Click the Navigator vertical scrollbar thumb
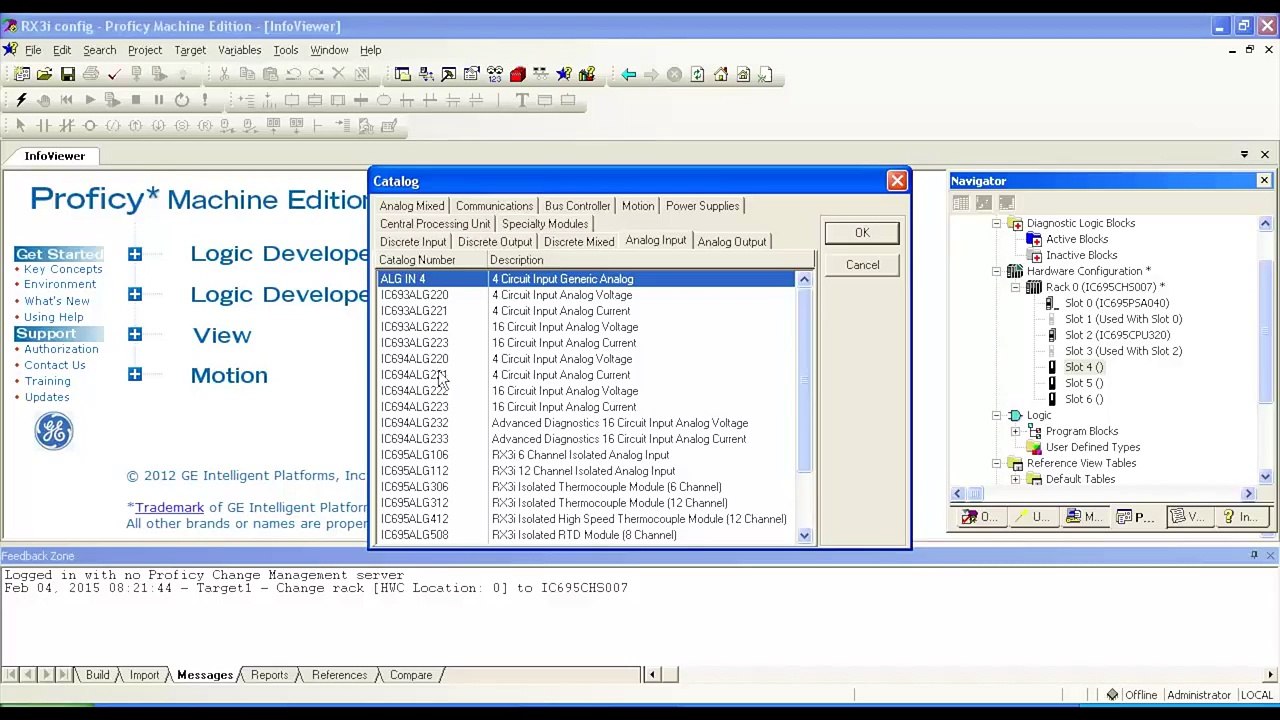 click(x=1266, y=333)
